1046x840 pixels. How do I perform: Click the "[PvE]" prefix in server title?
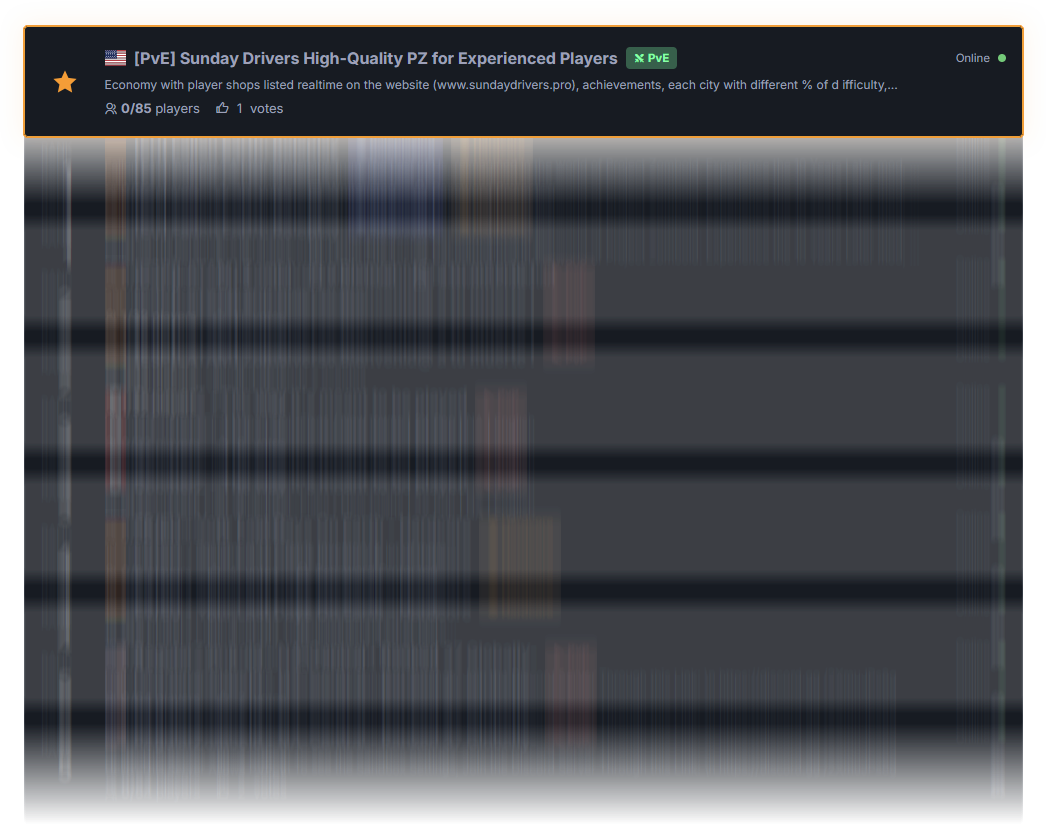(154, 58)
